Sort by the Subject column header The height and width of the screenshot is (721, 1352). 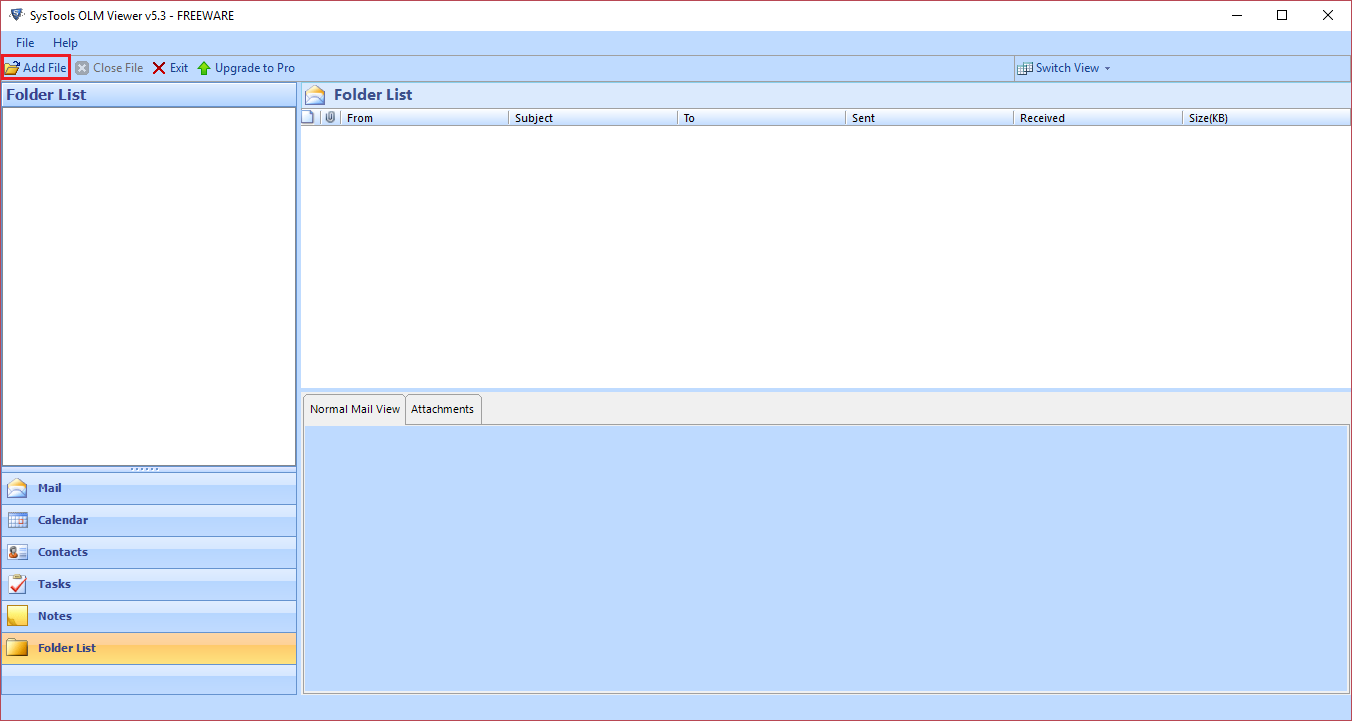pyautogui.click(x=593, y=118)
